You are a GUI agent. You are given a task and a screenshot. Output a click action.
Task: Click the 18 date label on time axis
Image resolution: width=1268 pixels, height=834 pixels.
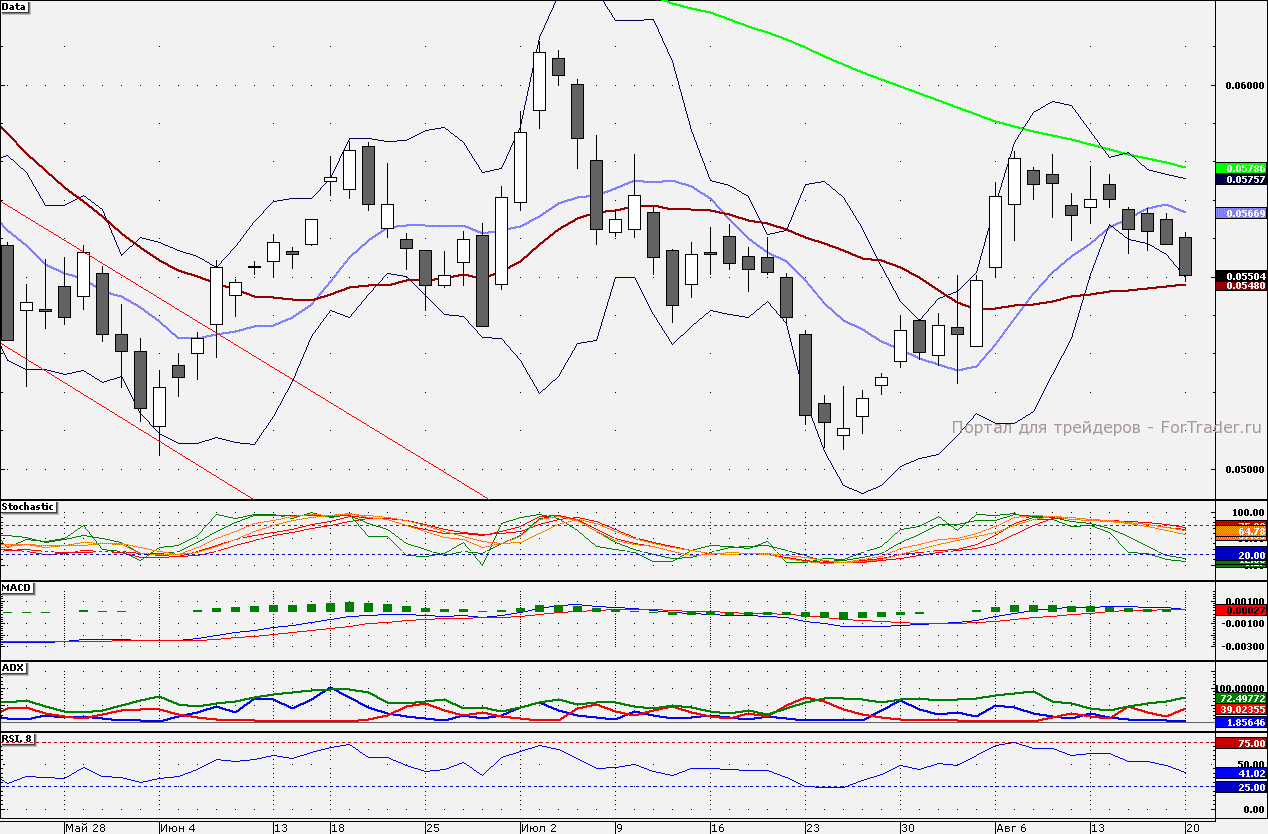click(x=338, y=828)
